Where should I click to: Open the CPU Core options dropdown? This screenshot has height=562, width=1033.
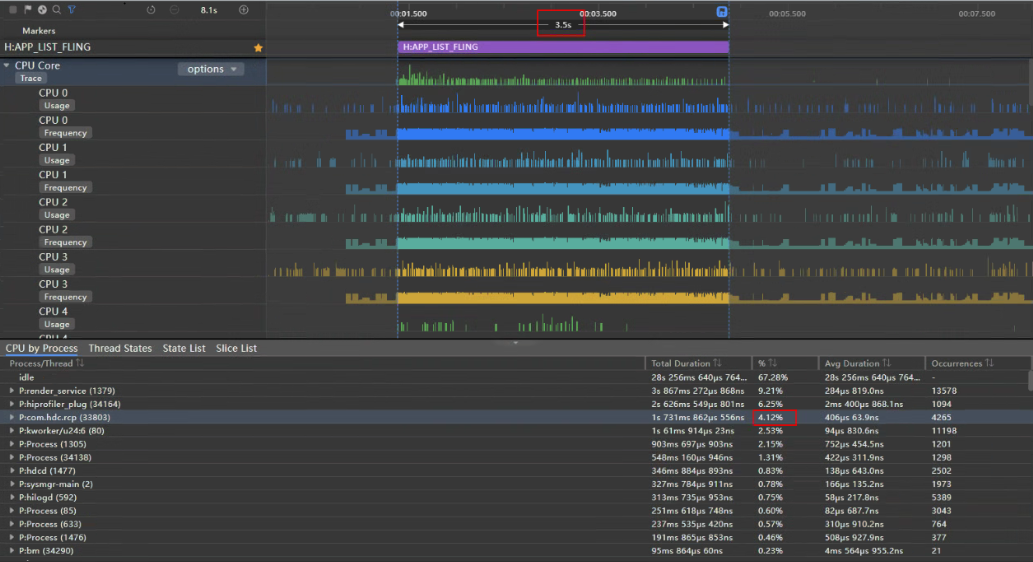pyautogui.click(x=211, y=69)
